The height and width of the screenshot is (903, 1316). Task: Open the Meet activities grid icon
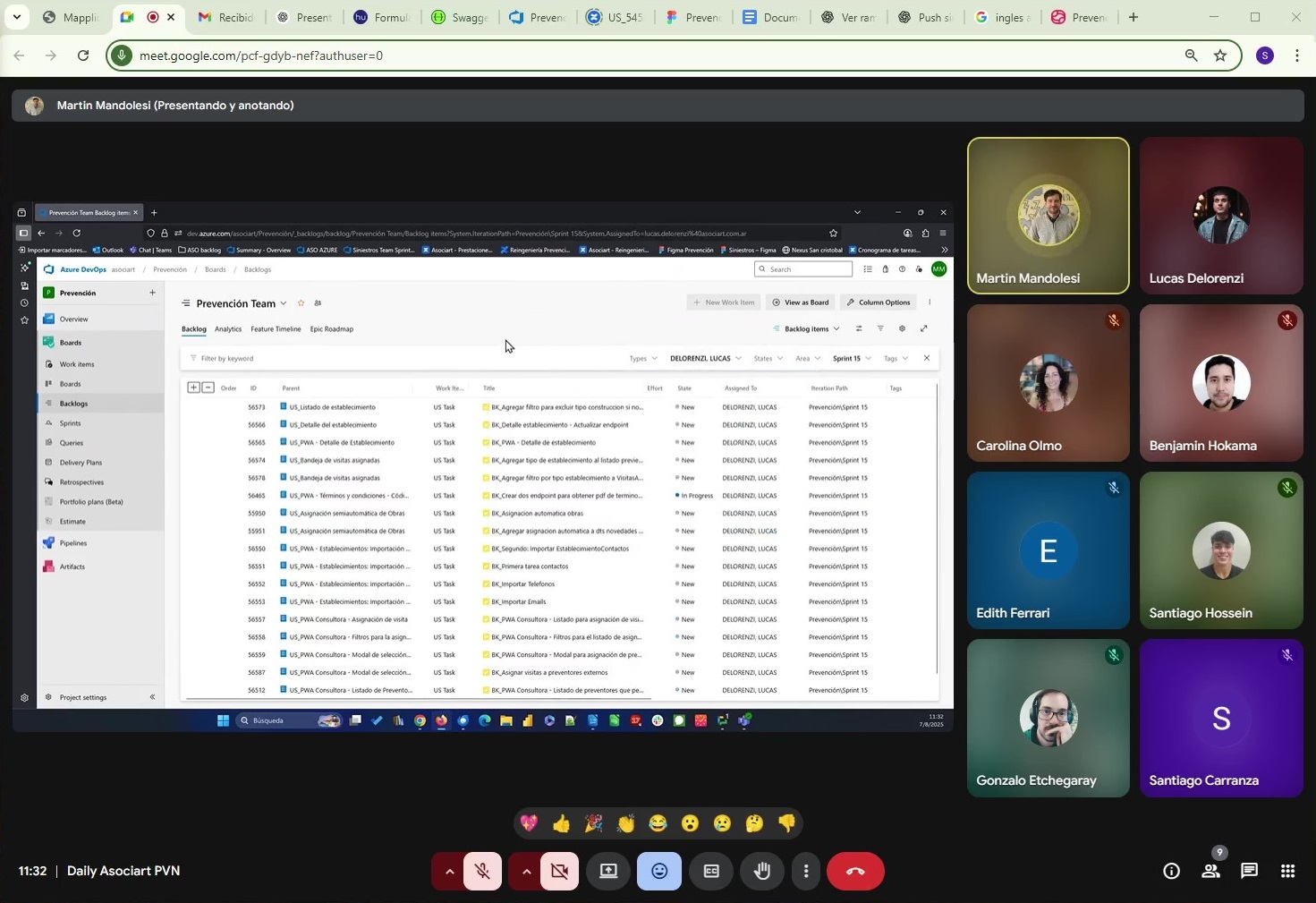pos(1287,871)
